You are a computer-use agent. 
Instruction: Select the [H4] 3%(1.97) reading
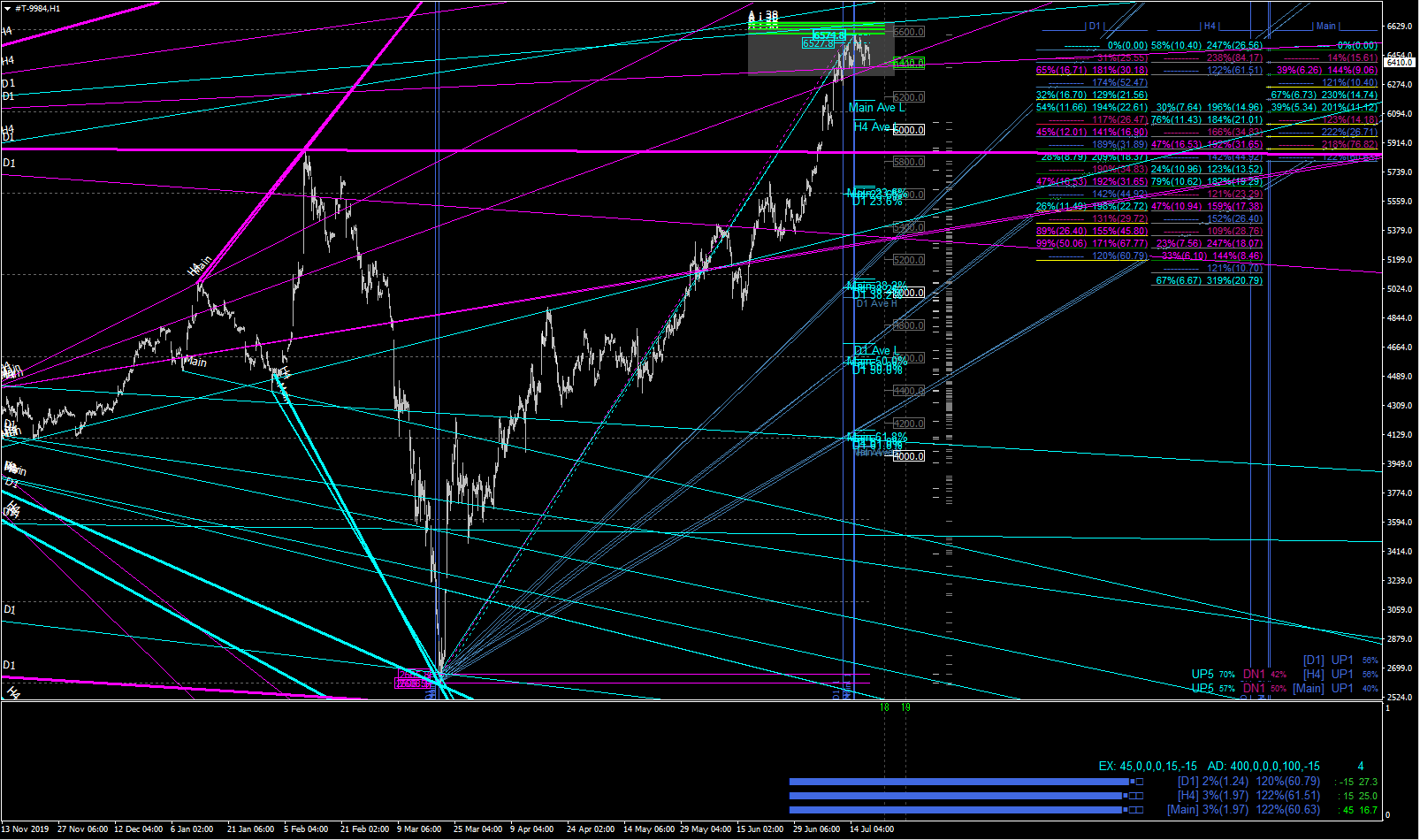pyautogui.click(x=1213, y=796)
